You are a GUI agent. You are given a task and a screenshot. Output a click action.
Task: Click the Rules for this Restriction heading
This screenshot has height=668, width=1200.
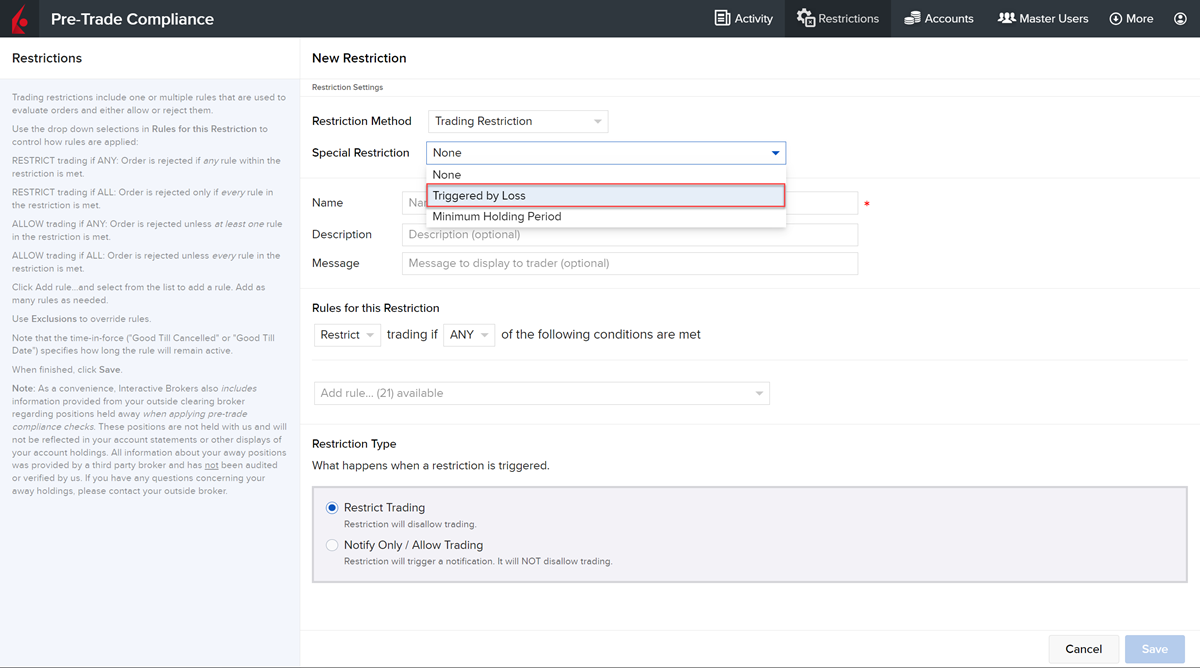(x=376, y=308)
